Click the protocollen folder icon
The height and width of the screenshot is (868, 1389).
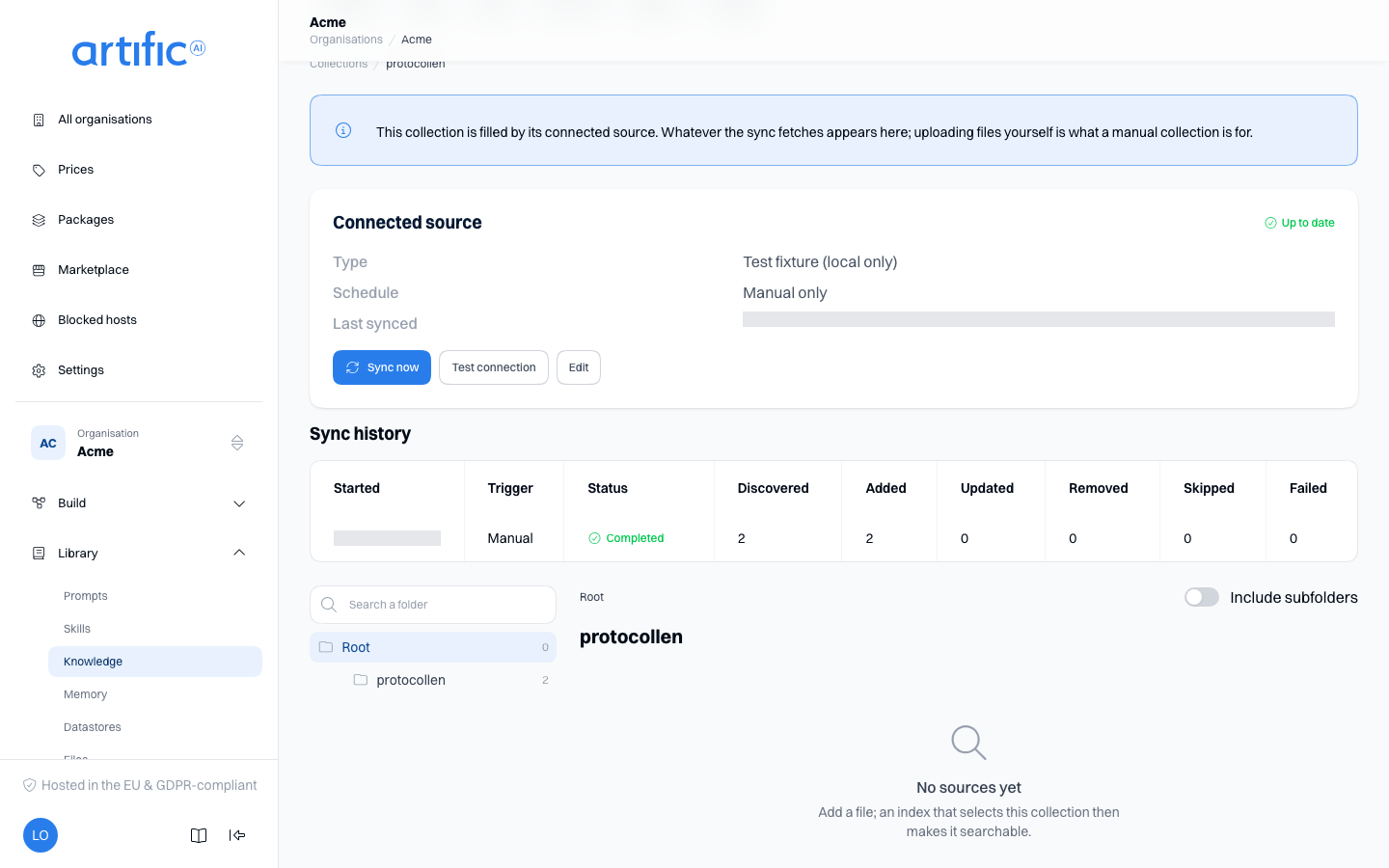(361, 680)
